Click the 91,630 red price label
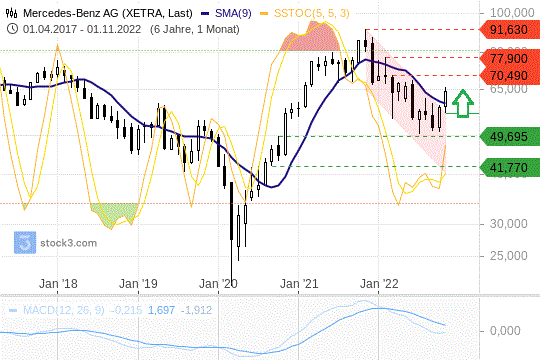This screenshot has width=540, height=360. pos(510,30)
